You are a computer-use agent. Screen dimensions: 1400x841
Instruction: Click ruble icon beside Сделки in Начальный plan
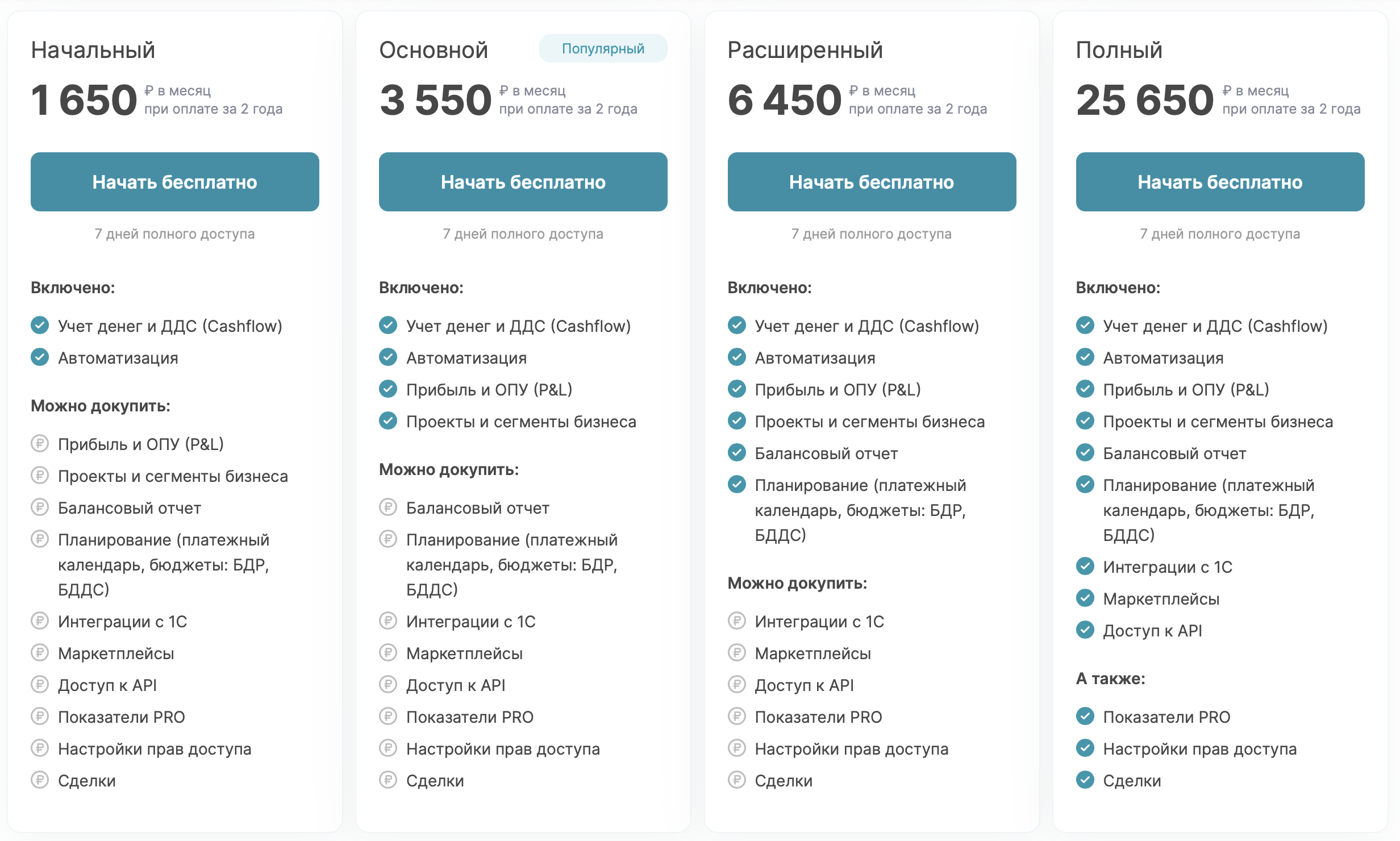[39, 780]
